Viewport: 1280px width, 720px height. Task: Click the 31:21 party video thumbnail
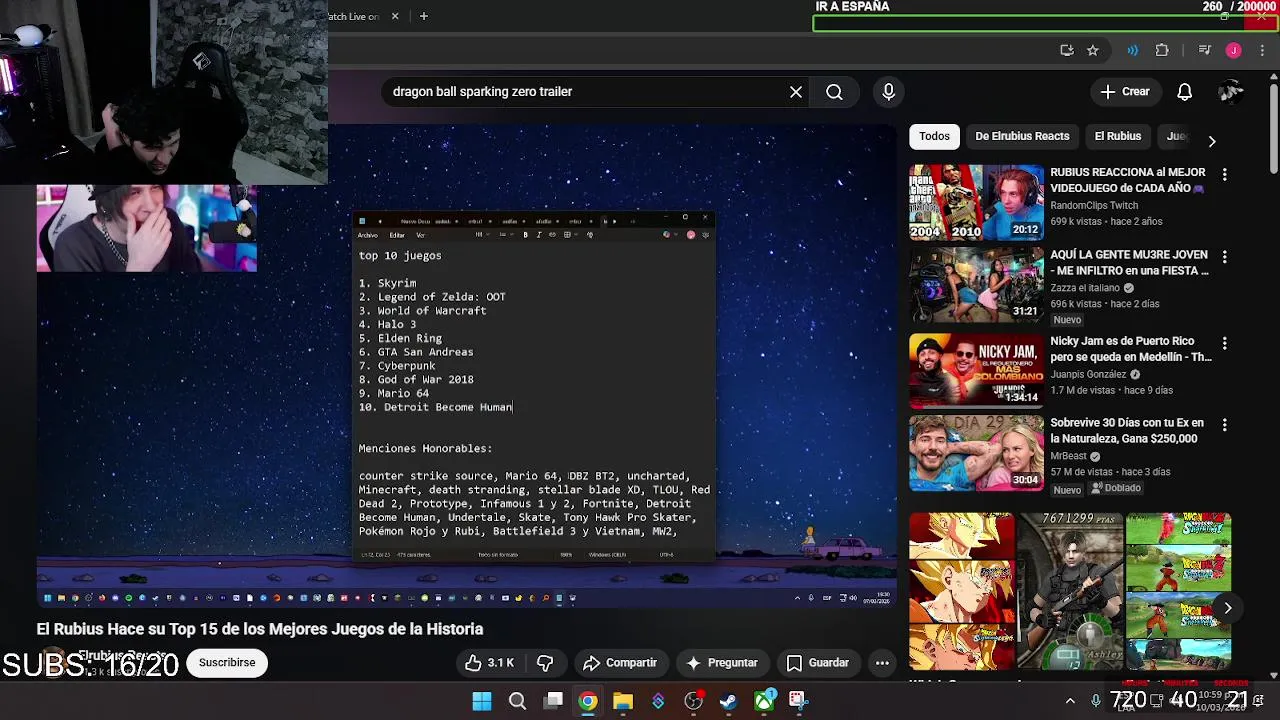coord(976,286)
